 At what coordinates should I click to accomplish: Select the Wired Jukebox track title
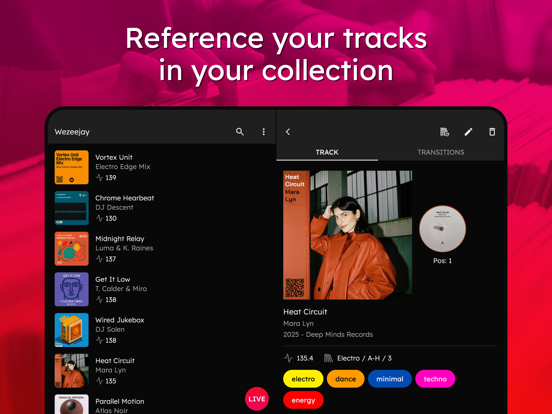pos(120,320)
